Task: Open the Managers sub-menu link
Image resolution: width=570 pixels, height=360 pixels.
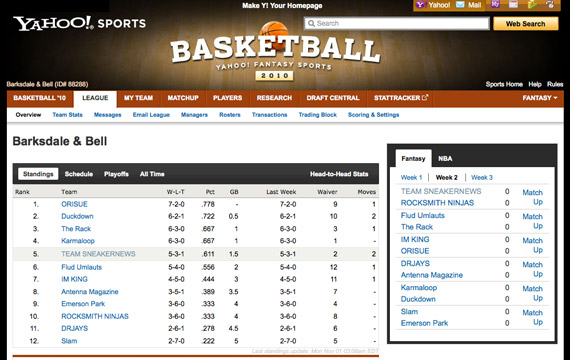Action: tap(194, 115)
